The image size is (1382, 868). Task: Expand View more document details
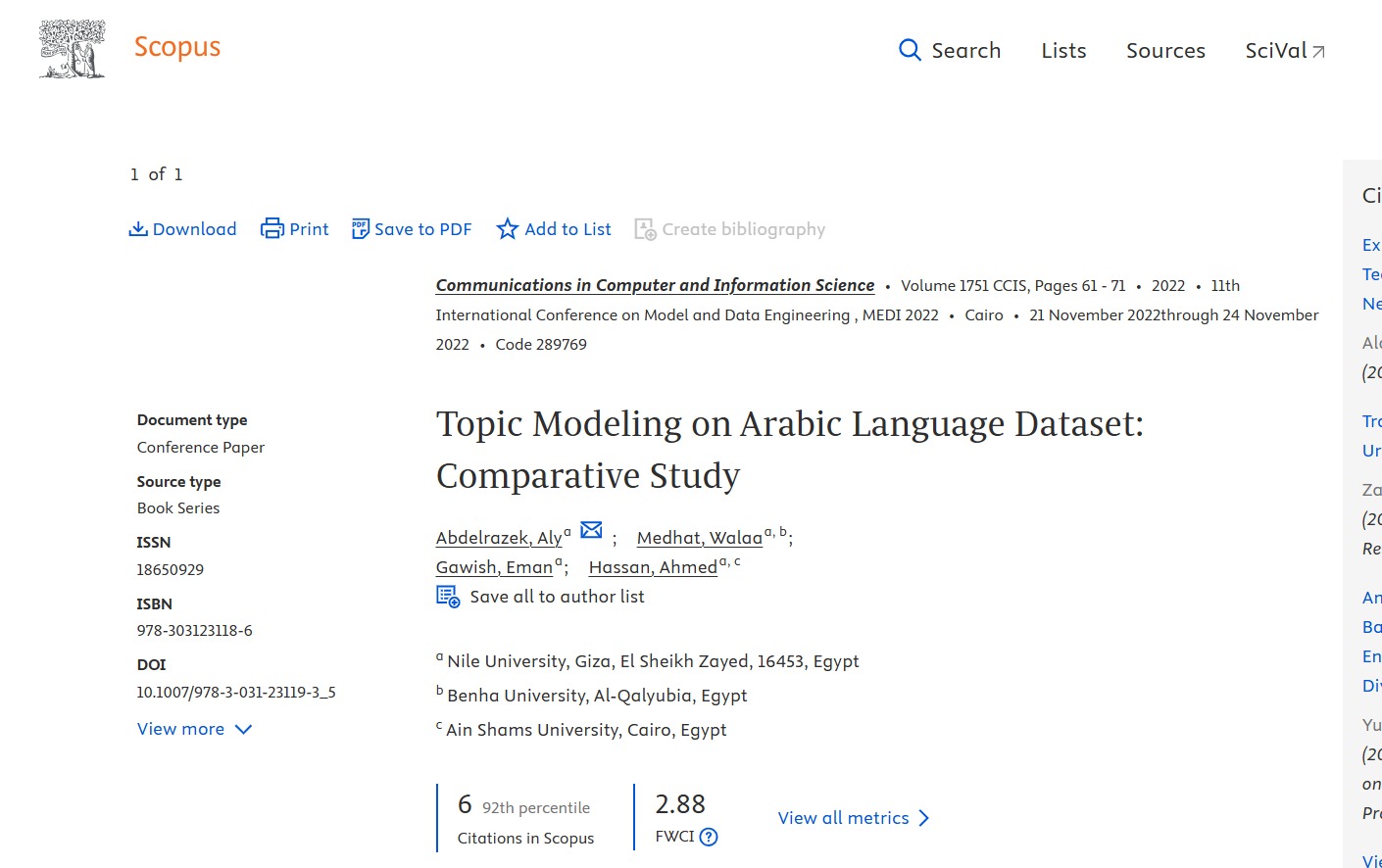click(194, 729)
